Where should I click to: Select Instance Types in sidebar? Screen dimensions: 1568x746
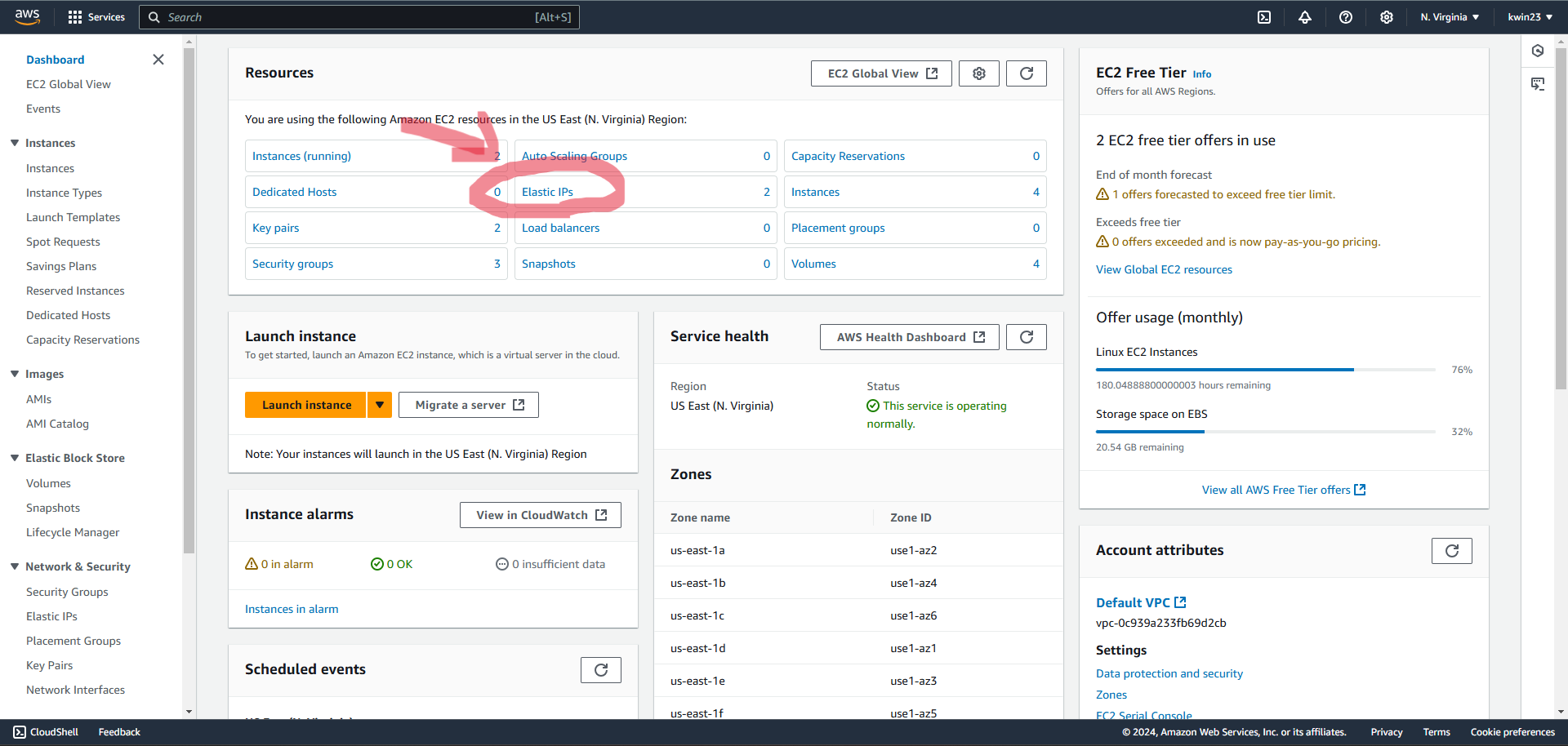click(x=64, y=193)
